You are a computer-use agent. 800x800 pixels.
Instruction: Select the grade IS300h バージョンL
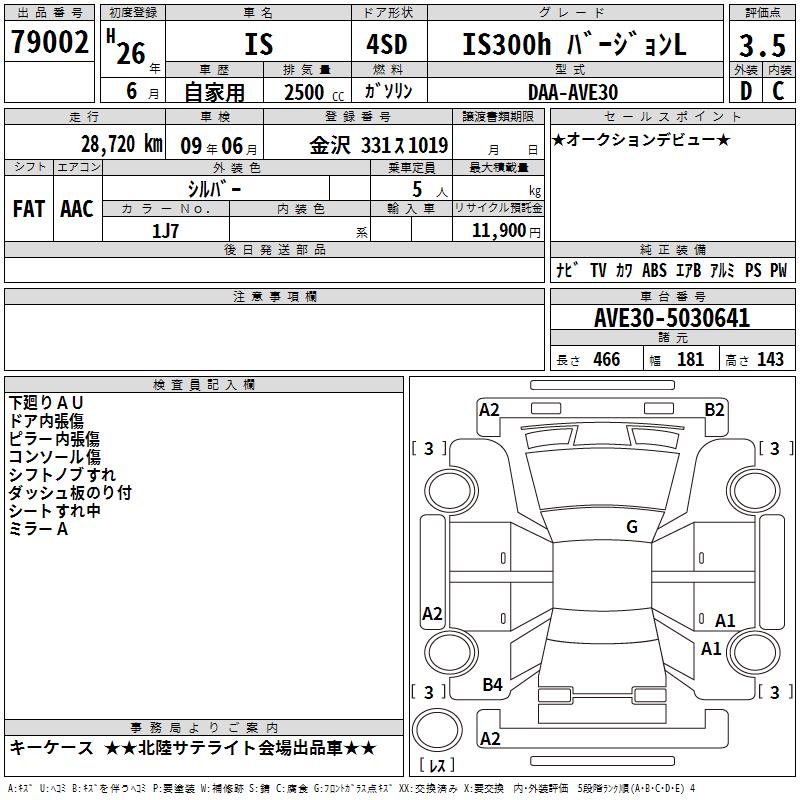575,45
